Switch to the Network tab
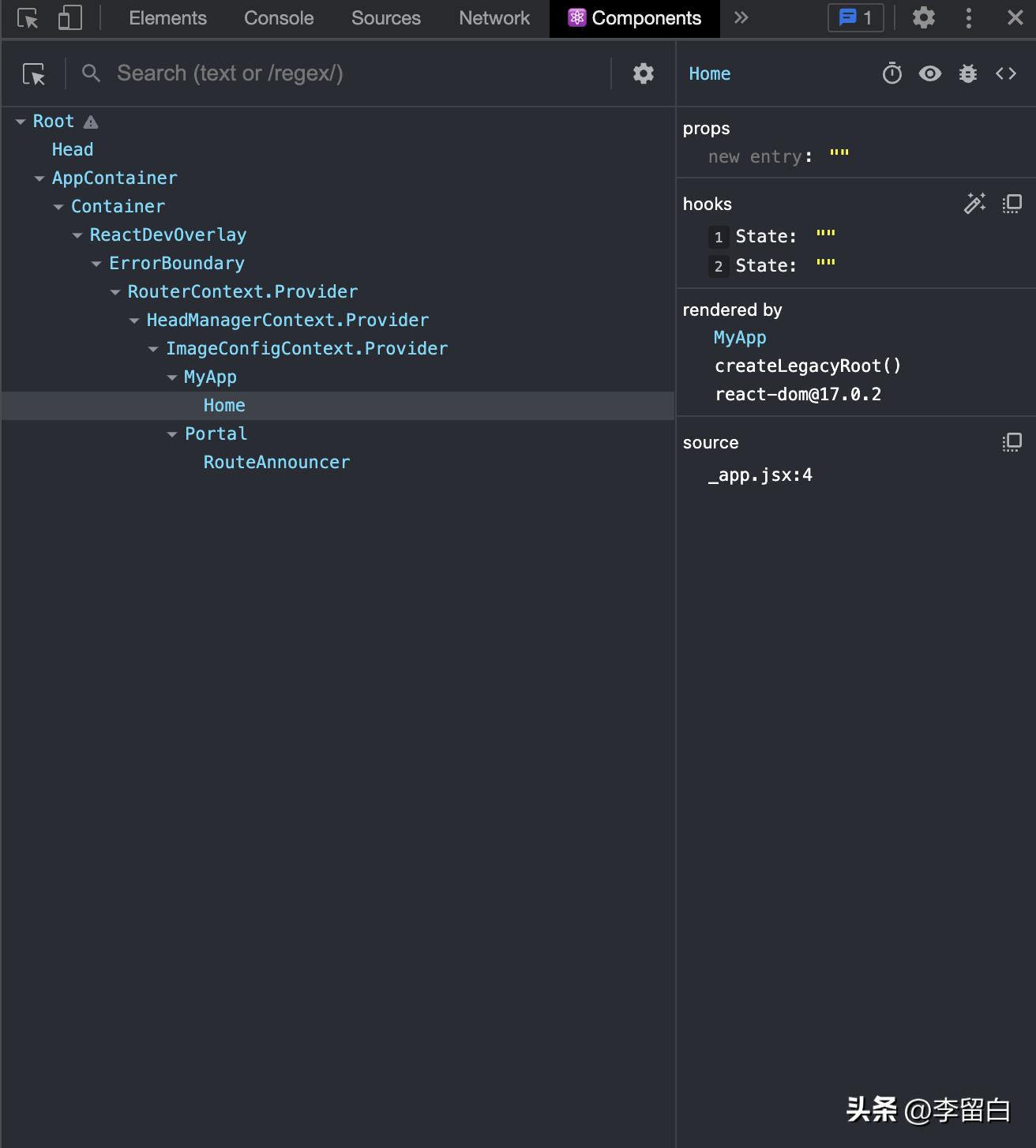Image resolution: width=1036 pixels, height=1148 pixels. (494, 18)
